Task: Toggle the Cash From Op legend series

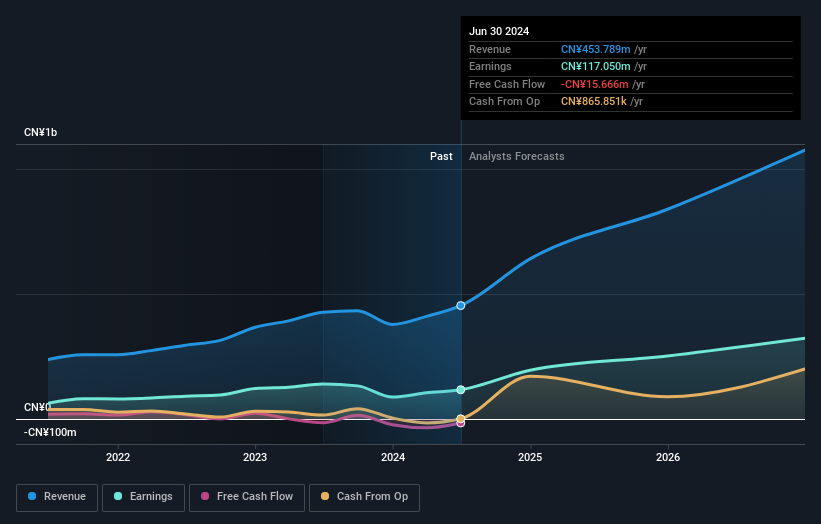Action: 364,497
